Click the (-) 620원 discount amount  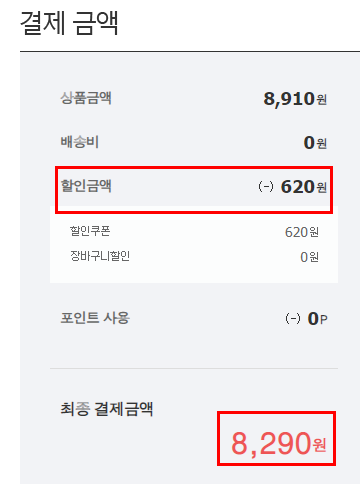pyautogui.click(x=292, y=187)
